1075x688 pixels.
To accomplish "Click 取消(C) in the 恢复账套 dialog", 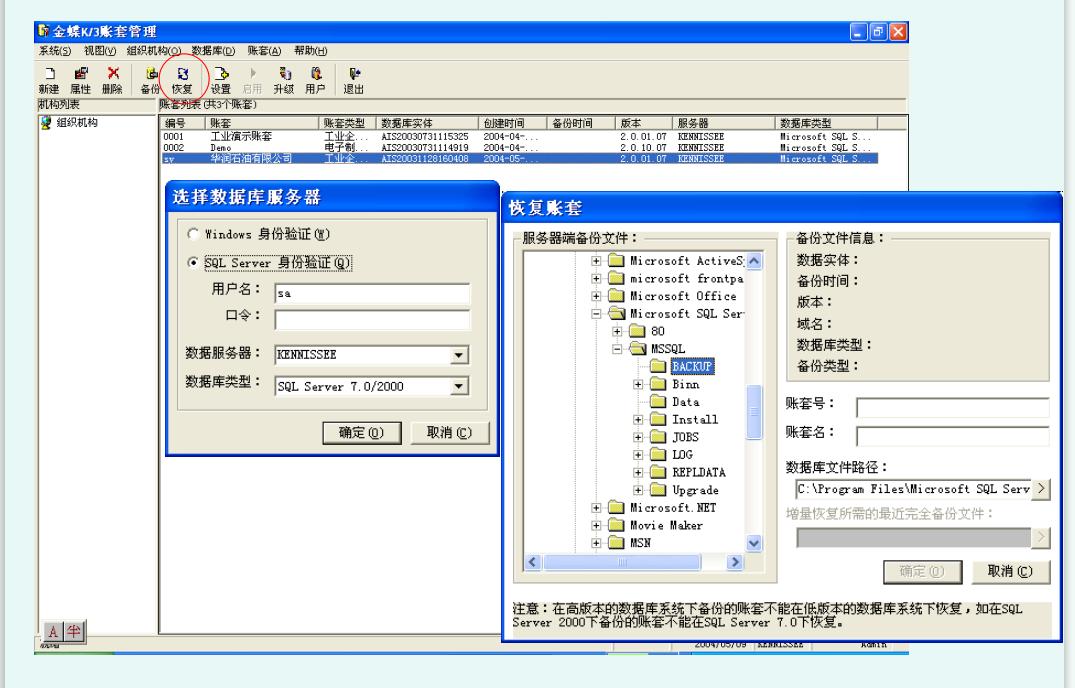I will [x=1011, y=572].
